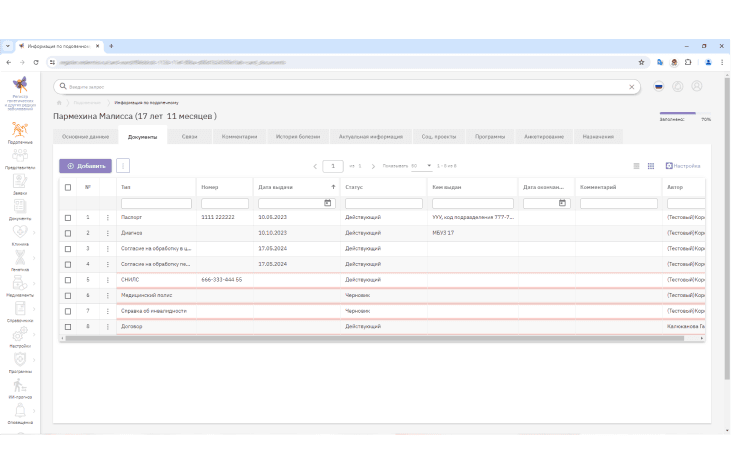Open the calendar picker in Дата окончания filter
This screenshot has width=731, height=473.
pos(562,203)
